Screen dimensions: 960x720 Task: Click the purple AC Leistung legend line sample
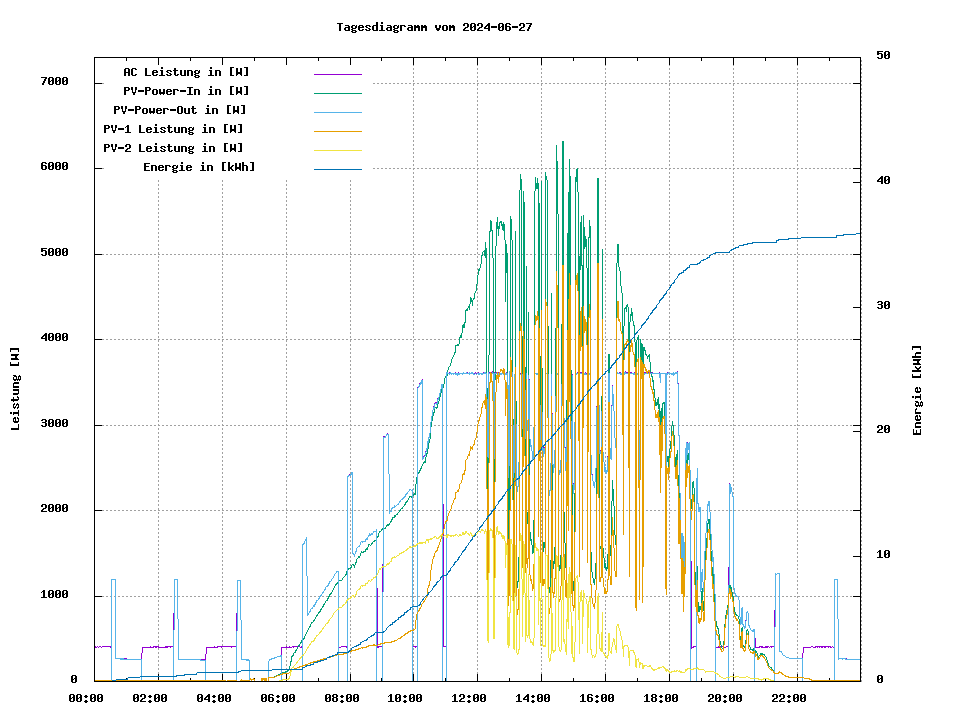pyautogui.click(x=337, y=74)
